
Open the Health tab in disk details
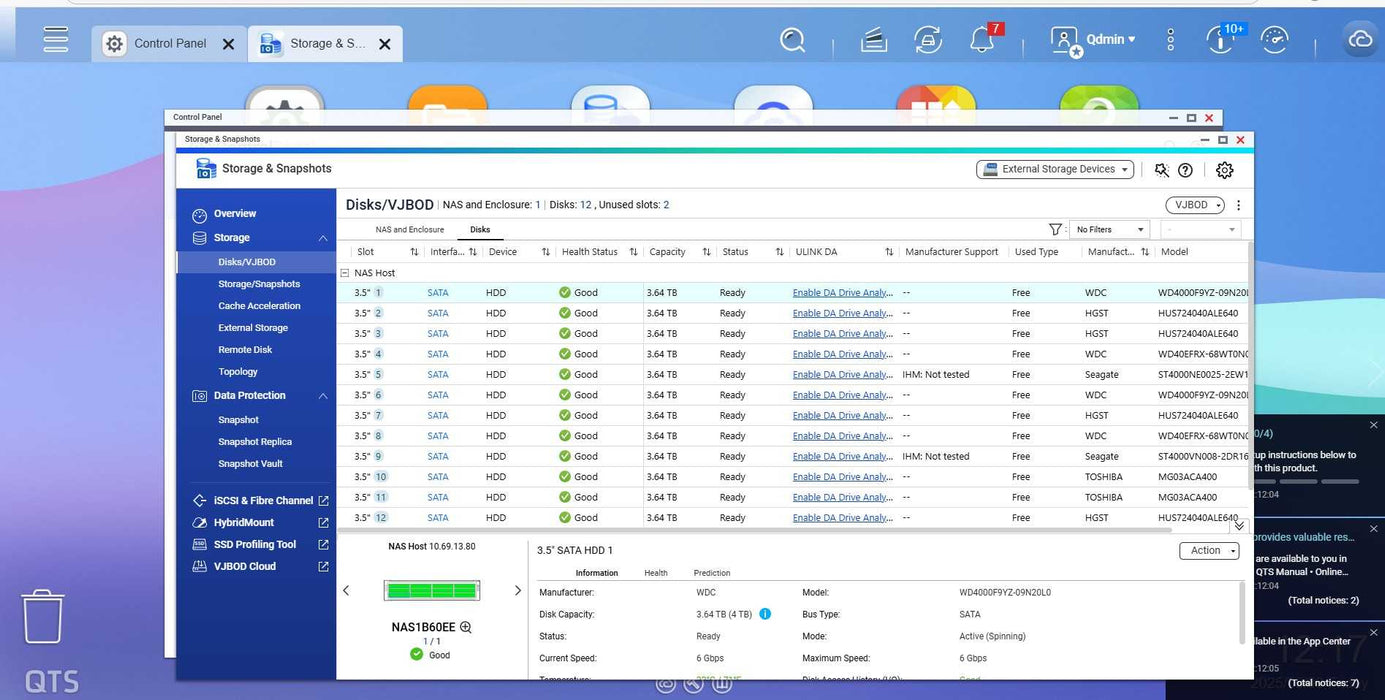pyautogui.click(x=656, y=573)
